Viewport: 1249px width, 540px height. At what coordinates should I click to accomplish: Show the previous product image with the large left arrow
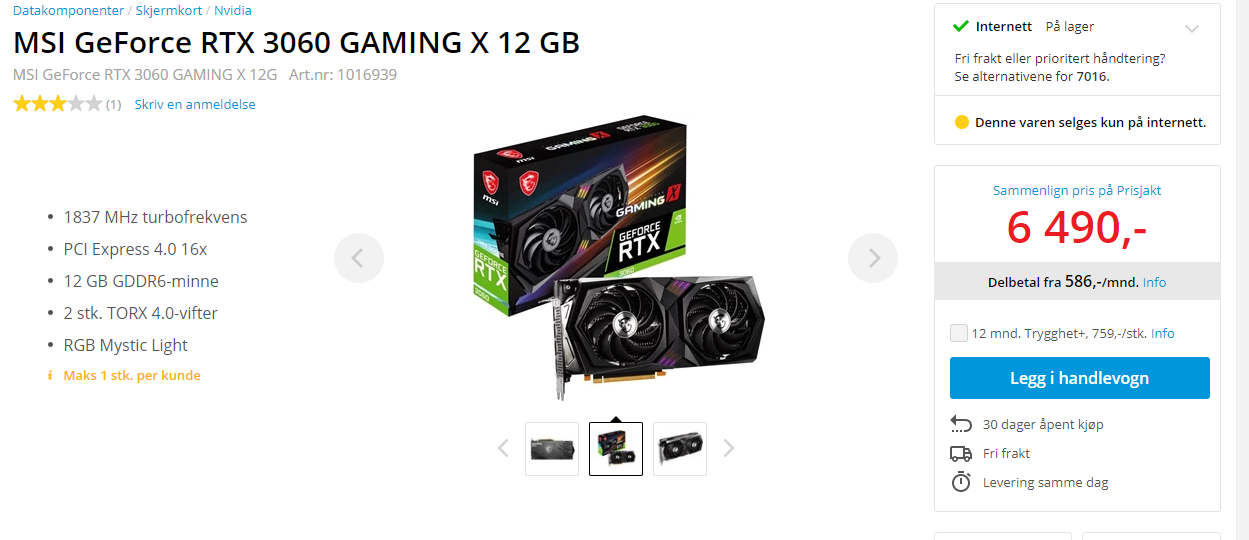pos(359,258)
